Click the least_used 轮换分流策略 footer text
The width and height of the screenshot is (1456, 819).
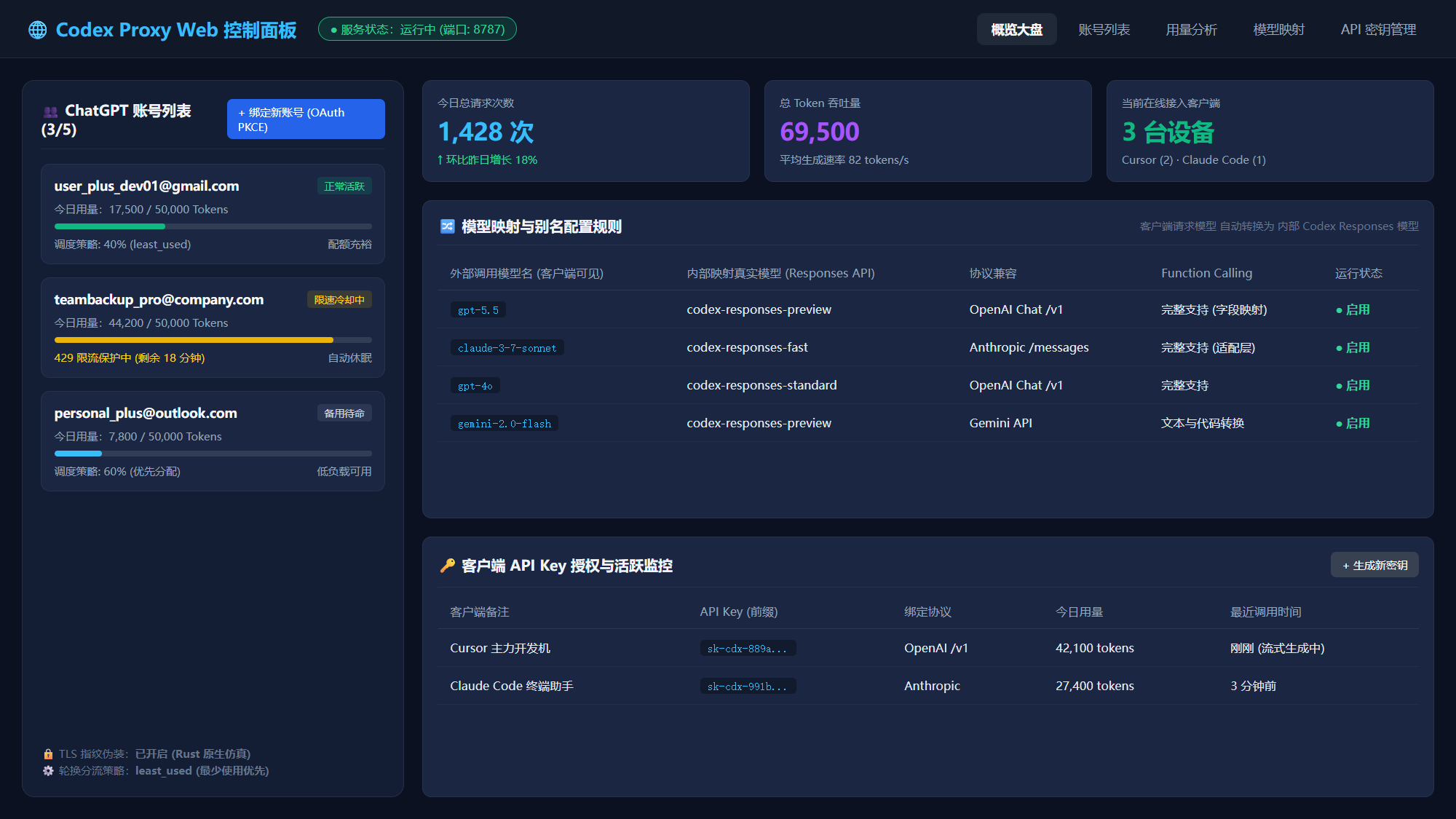pos(164,771)
